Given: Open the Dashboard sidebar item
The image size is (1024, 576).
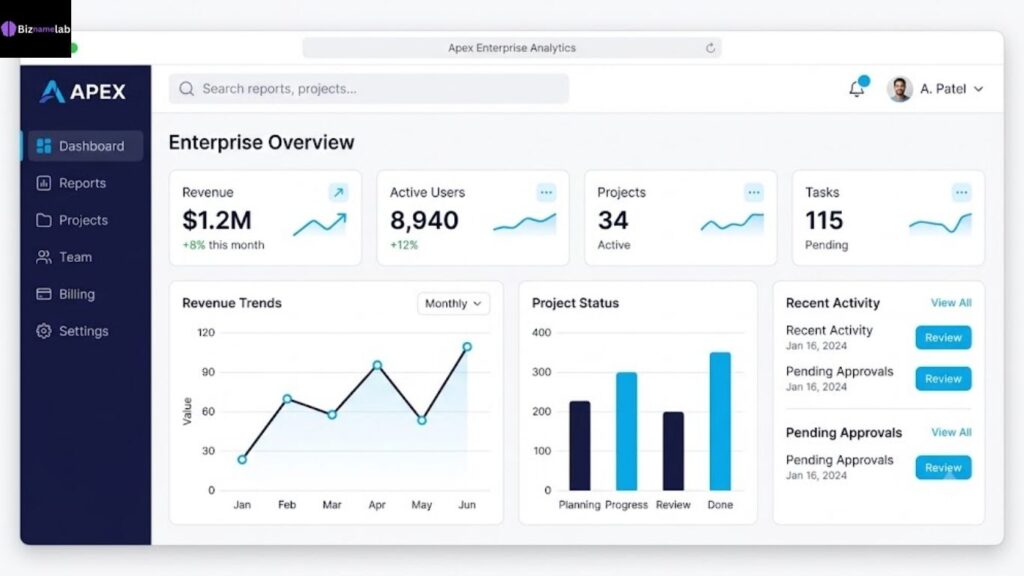Looking at the screenshot, I should click(x=85, y=146).
